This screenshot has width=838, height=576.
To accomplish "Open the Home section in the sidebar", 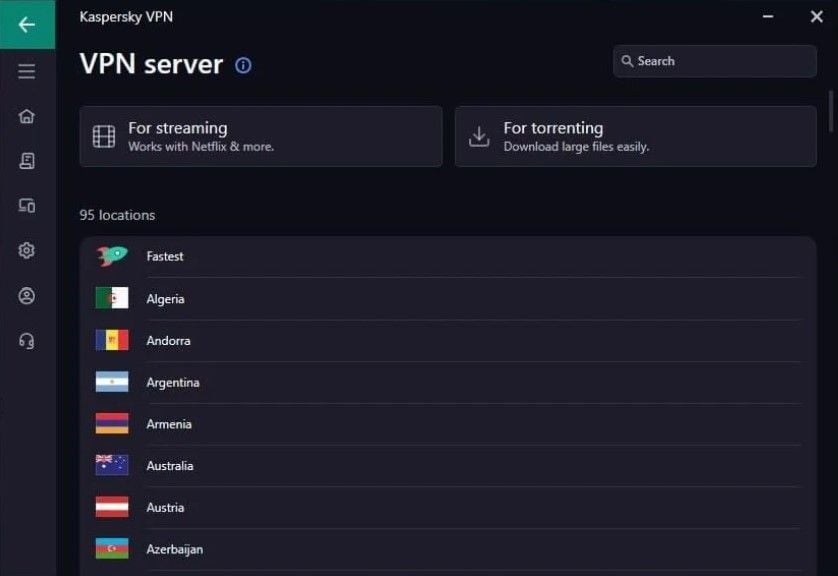I will [x=27, y=116].
